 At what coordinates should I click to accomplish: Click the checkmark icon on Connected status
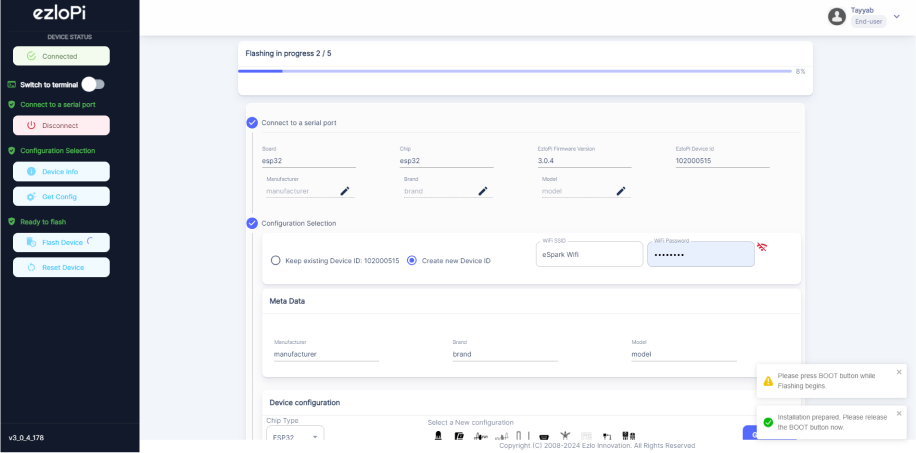coord(32,57)
